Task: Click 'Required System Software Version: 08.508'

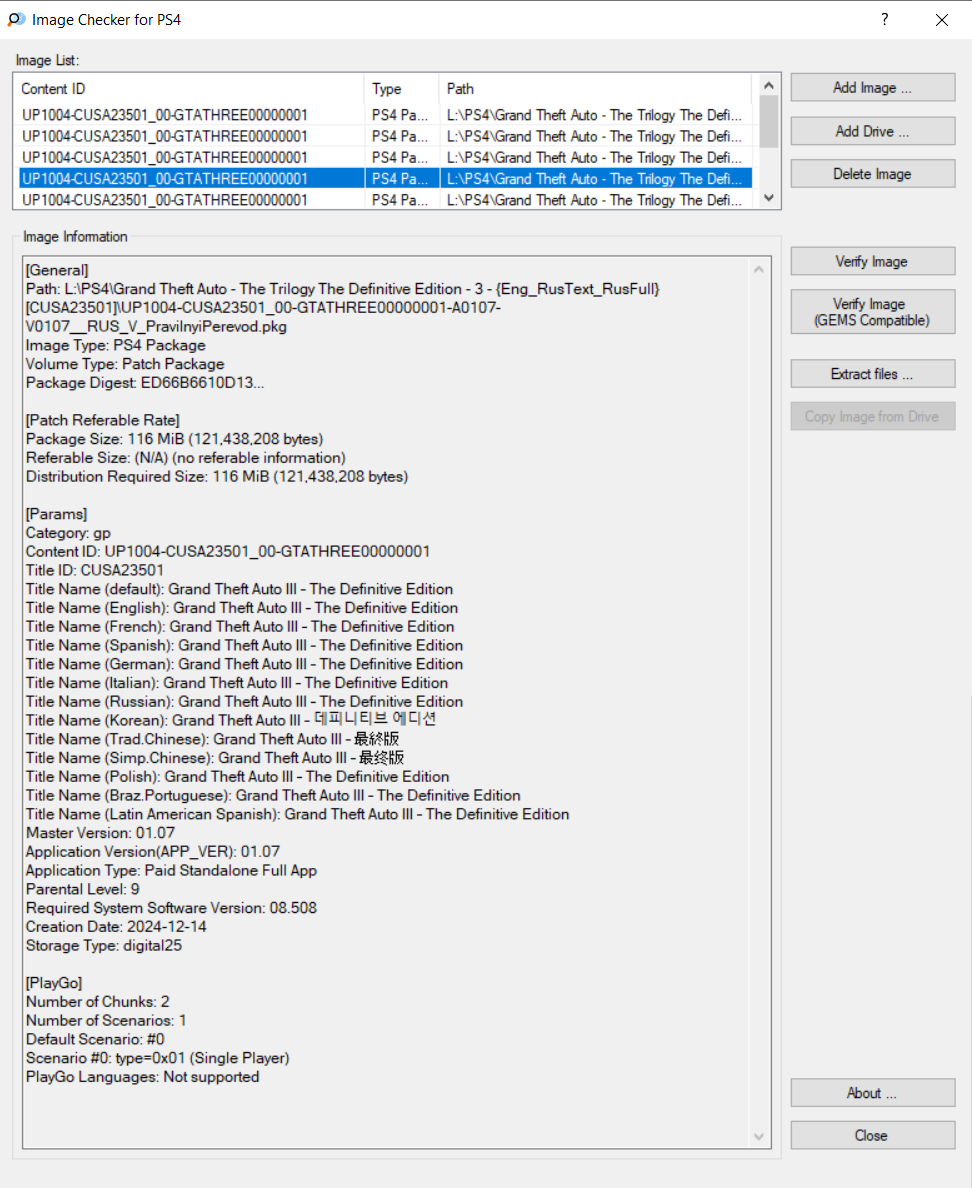Action: [x=171, y=908]
